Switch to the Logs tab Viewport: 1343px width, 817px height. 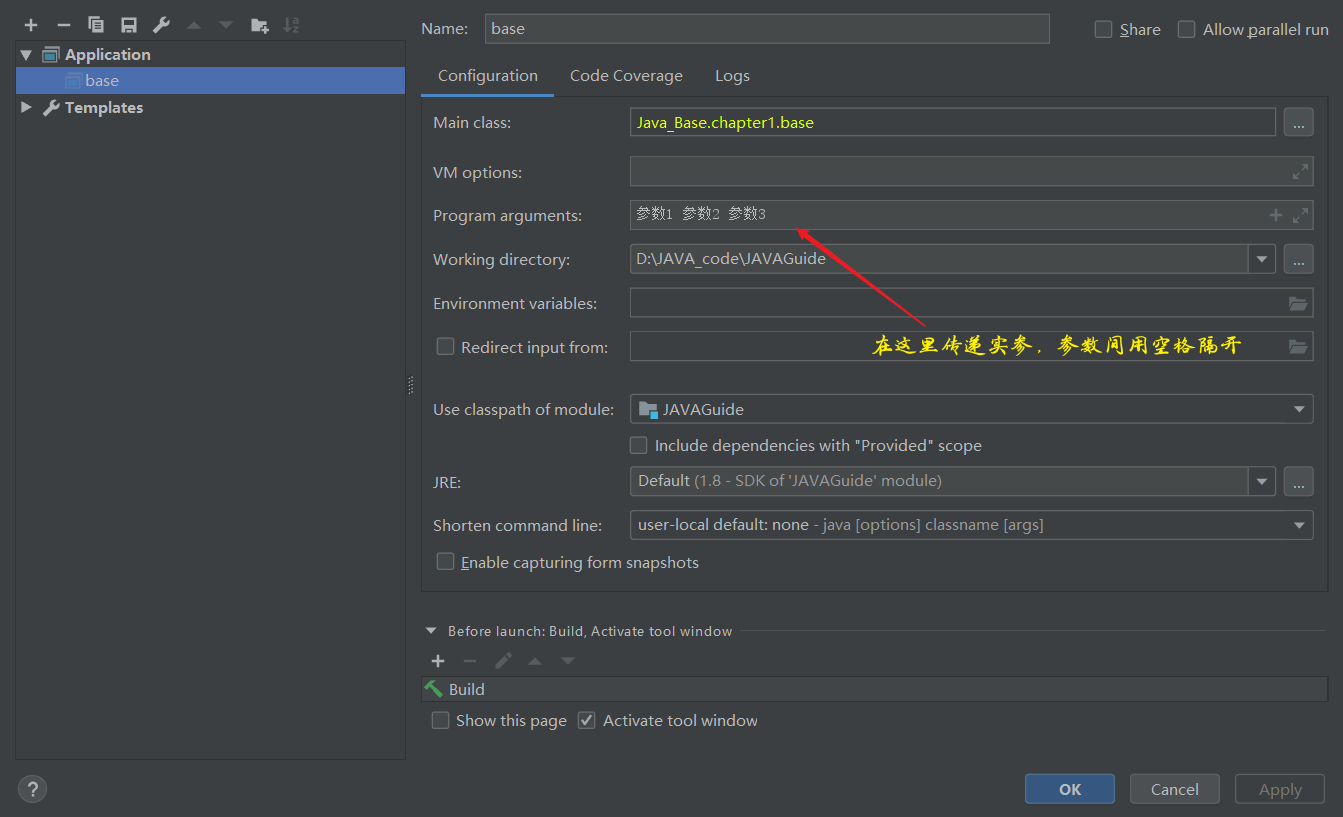click(732, 76)
